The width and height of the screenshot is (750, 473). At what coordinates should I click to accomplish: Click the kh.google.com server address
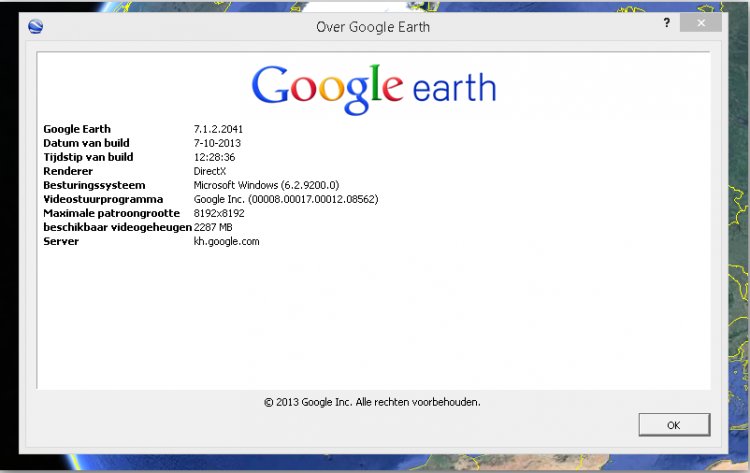(226, 241)
